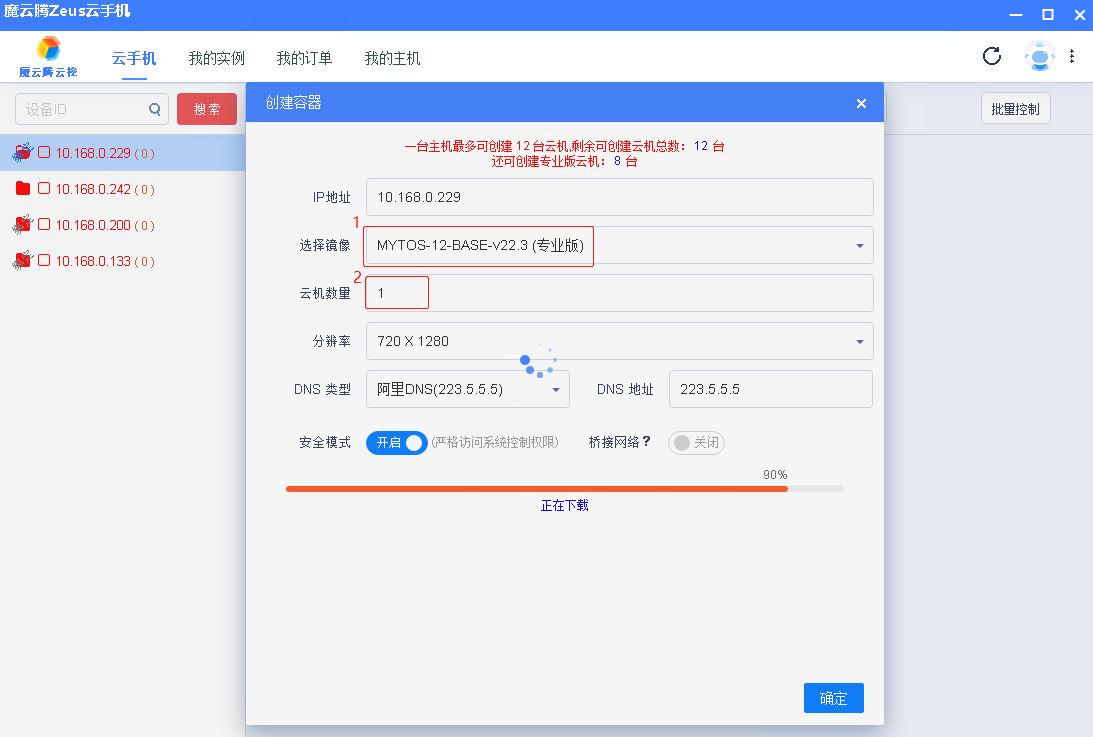The height and width of the screenshot is (737, 1093).
Task: Open the three-dot more options menu
Action: point(1072,56)
